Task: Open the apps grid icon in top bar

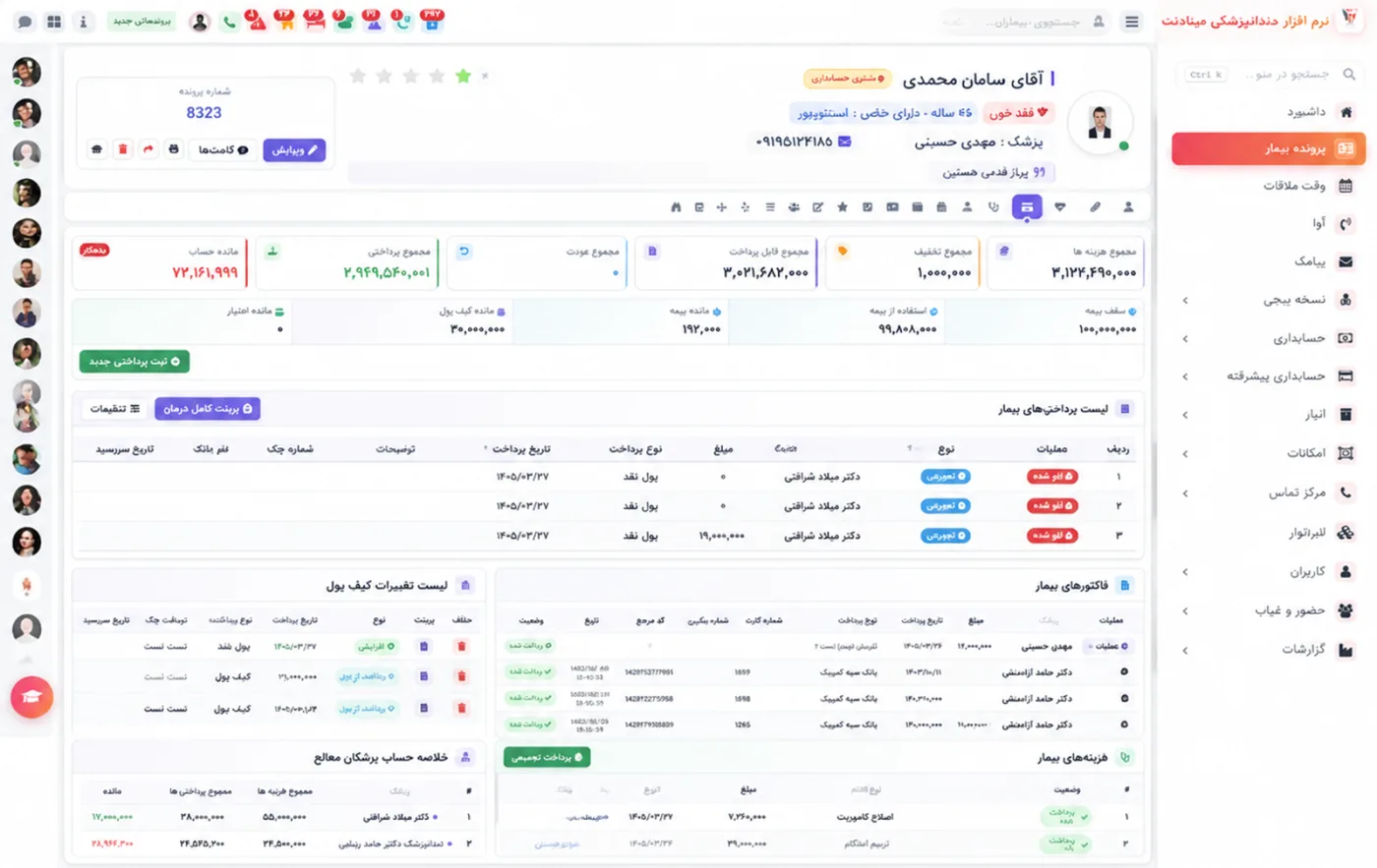Action: (x=54, y=22)
